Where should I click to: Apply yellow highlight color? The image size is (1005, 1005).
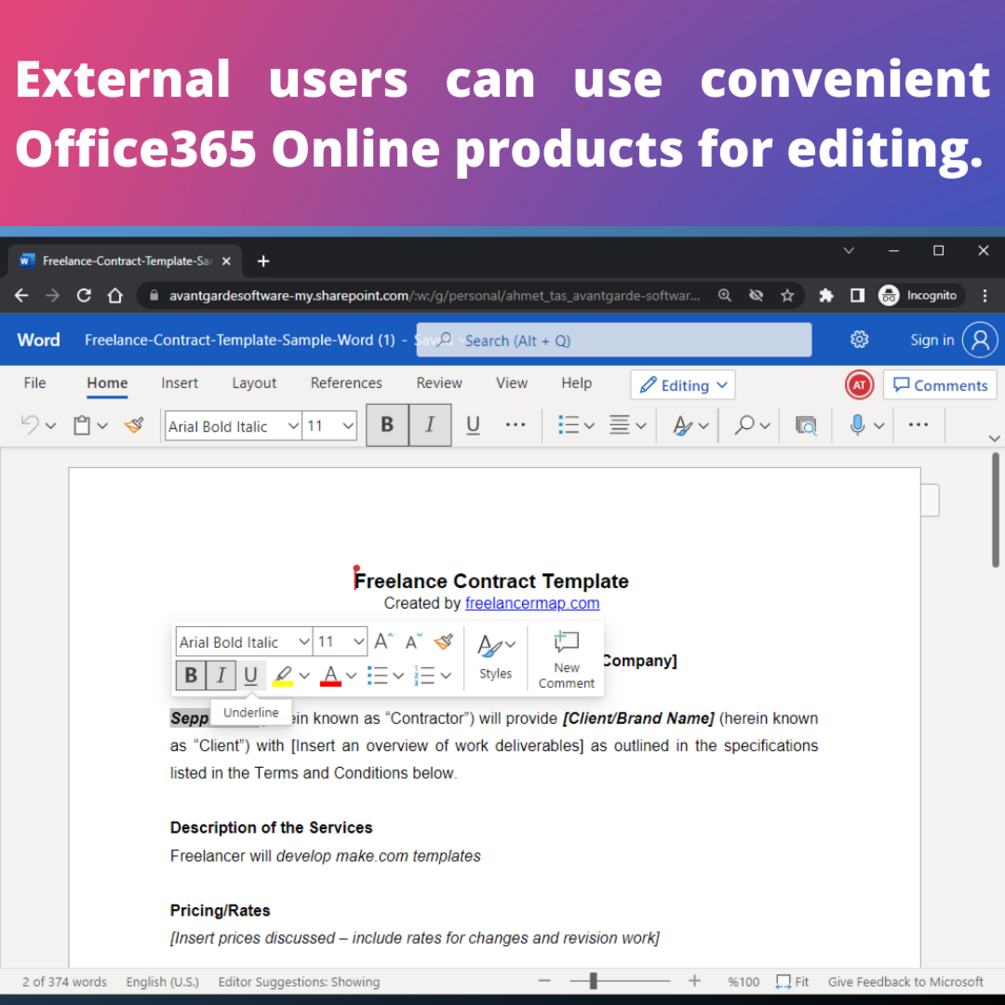[283, 675]
